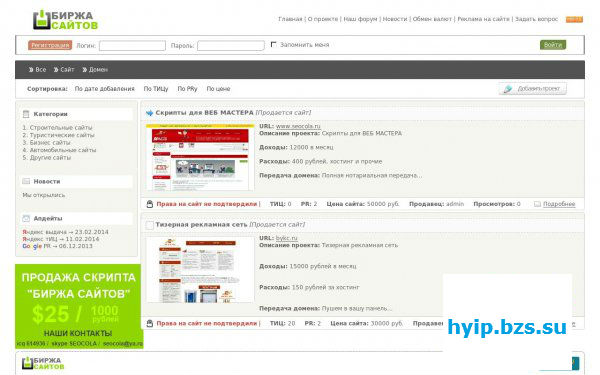Image resolution: width=600 pixels, height=375 pixels.
Task: Click the Добавить проект button
Action: coord(533,89)
